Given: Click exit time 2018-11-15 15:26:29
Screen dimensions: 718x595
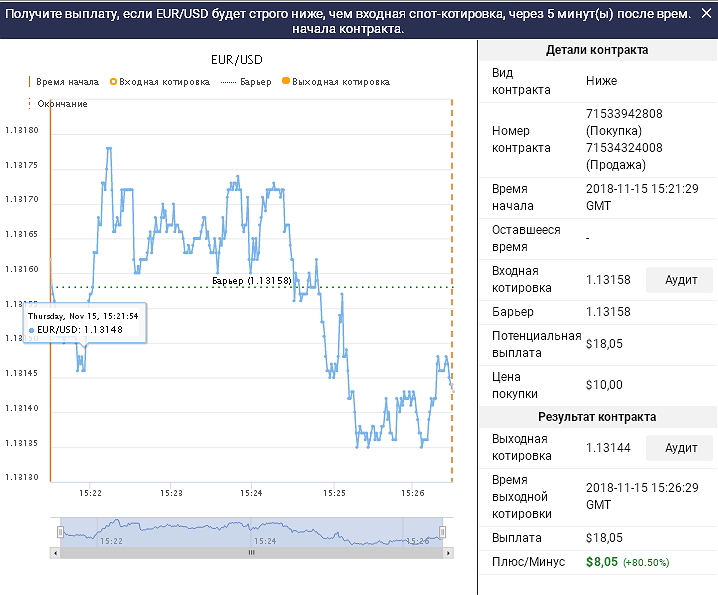Looking at the screenshot, I should click(x=642, y=496).
